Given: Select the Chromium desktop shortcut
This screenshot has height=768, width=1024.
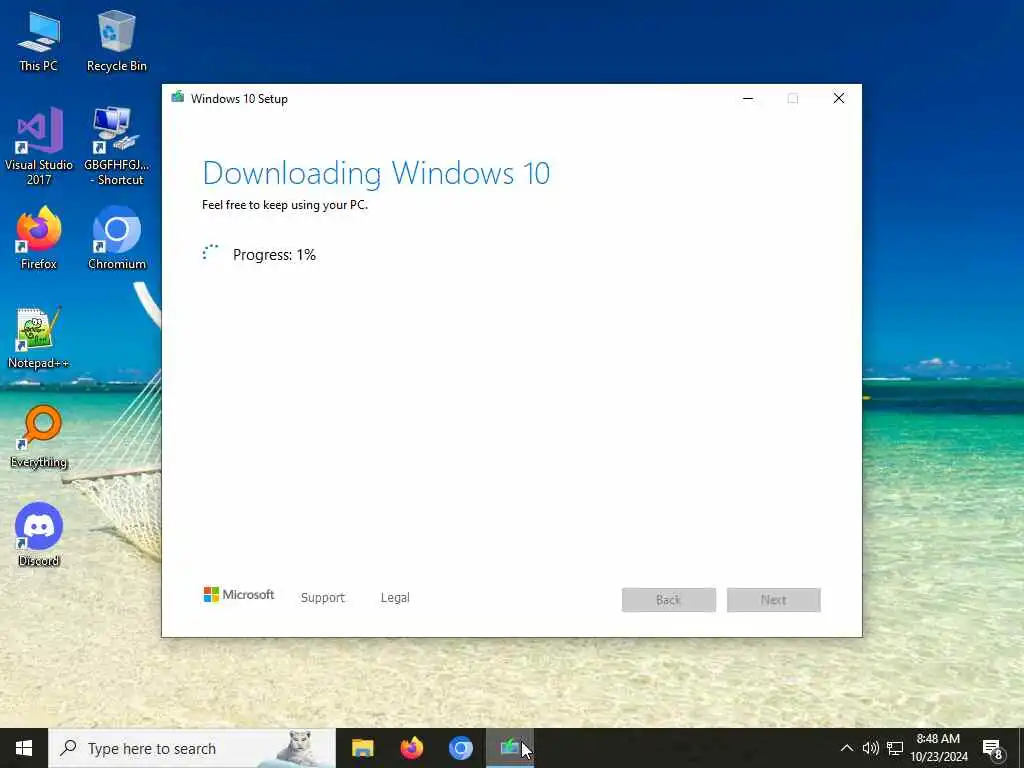Looking at the screenshot, I should point(116,238).
